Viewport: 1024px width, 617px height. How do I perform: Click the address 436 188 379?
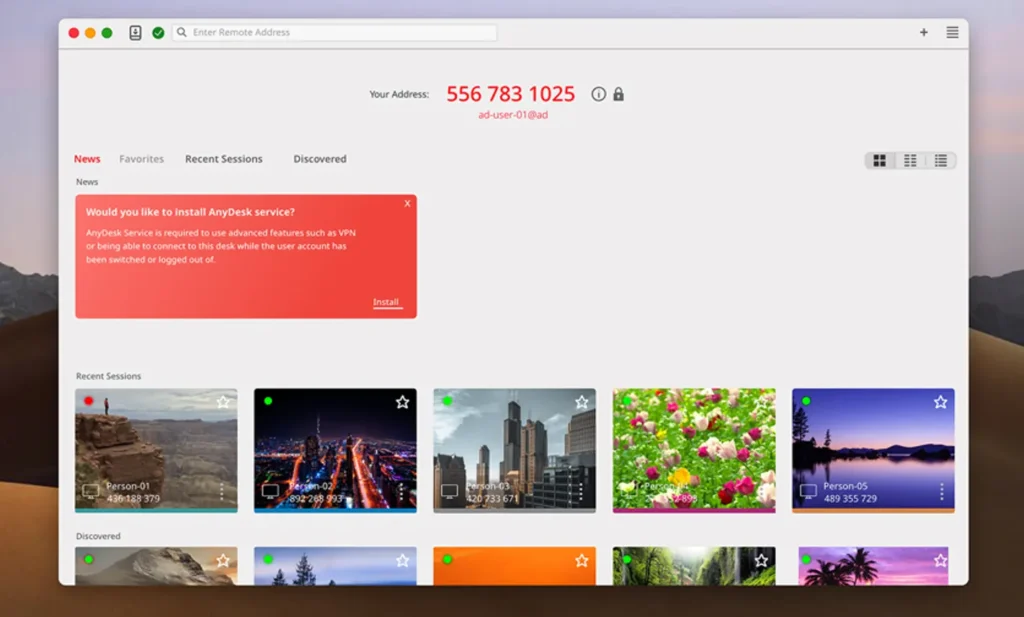[x=133, y=499]
